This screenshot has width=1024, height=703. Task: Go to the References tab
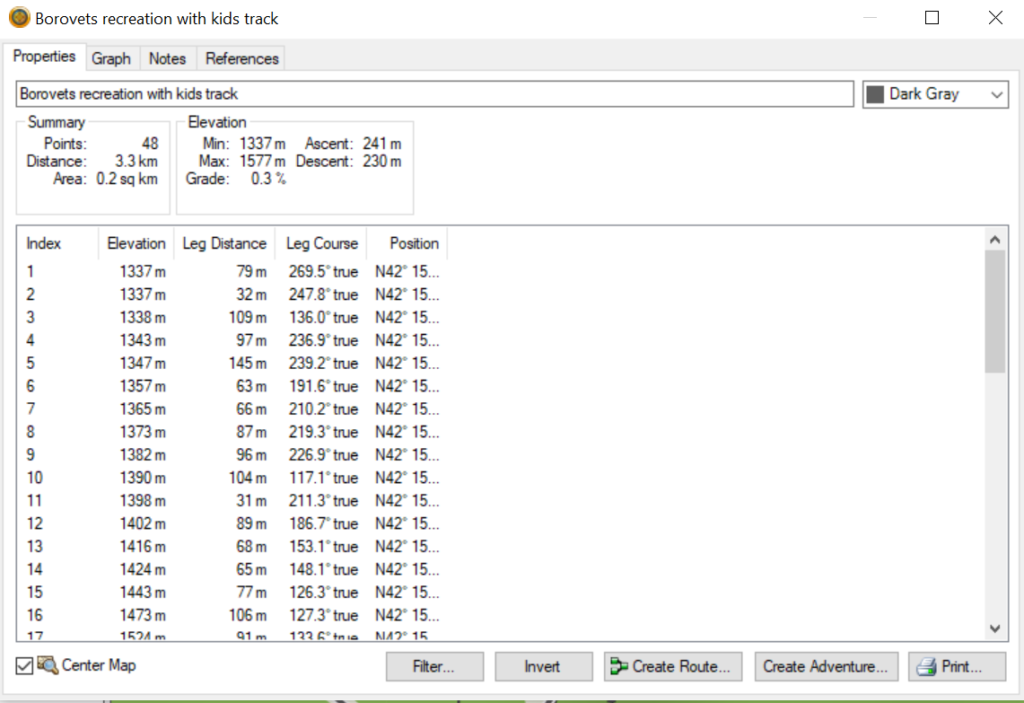tap(242, 58)
